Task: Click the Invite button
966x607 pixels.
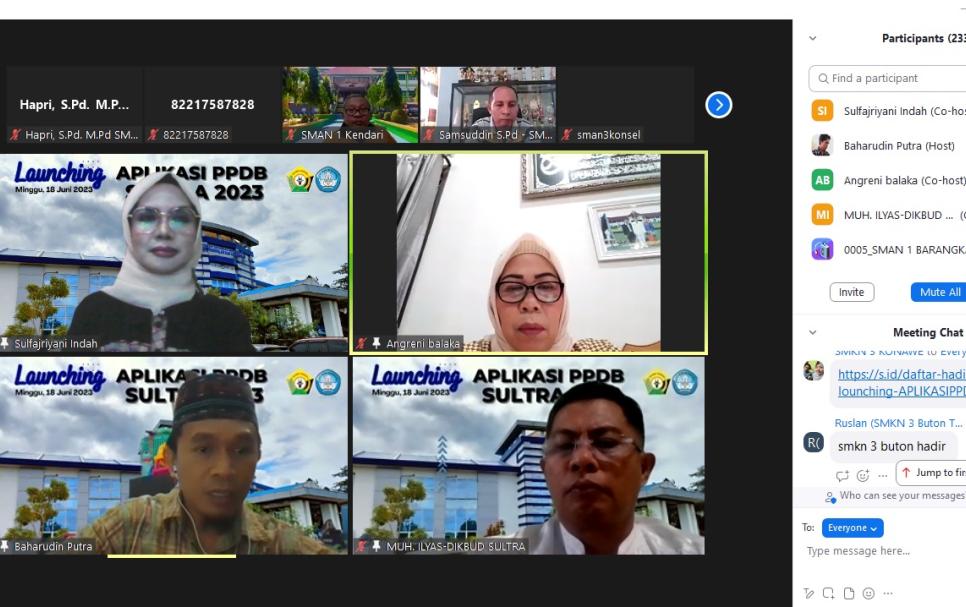Action: pyautogui.click(x=851, y=292)
